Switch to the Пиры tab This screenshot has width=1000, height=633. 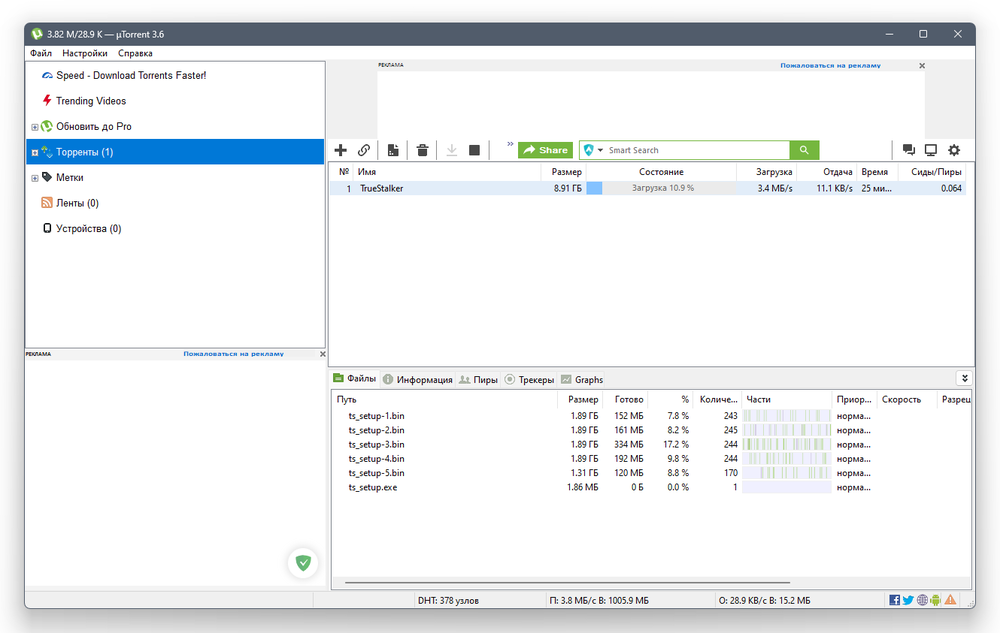(478, 380)
